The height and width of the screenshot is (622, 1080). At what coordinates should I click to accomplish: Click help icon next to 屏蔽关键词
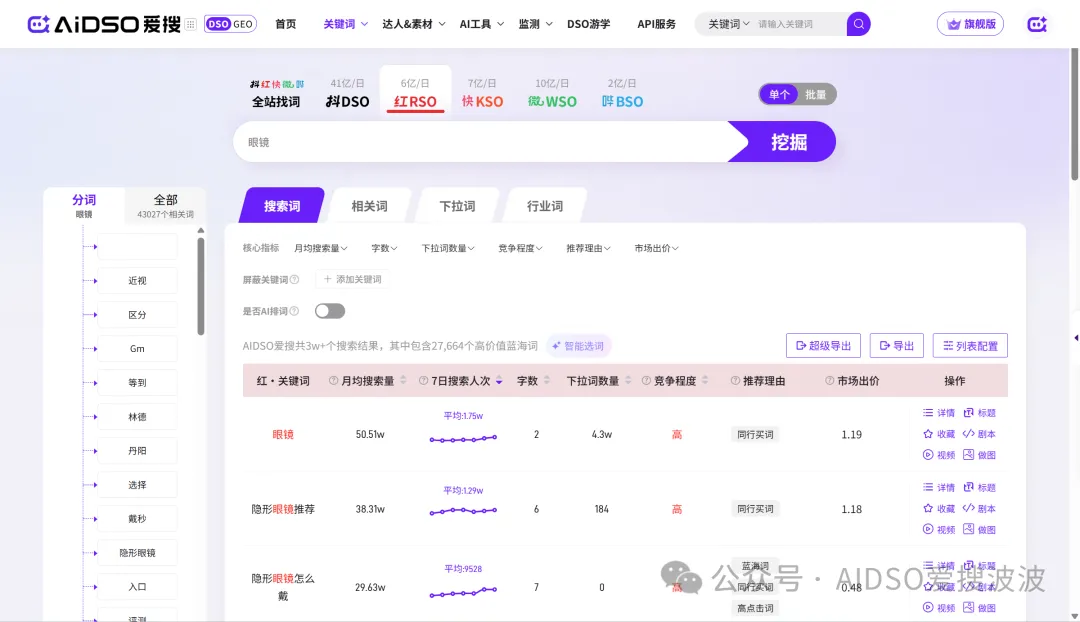tap(295, 280)
